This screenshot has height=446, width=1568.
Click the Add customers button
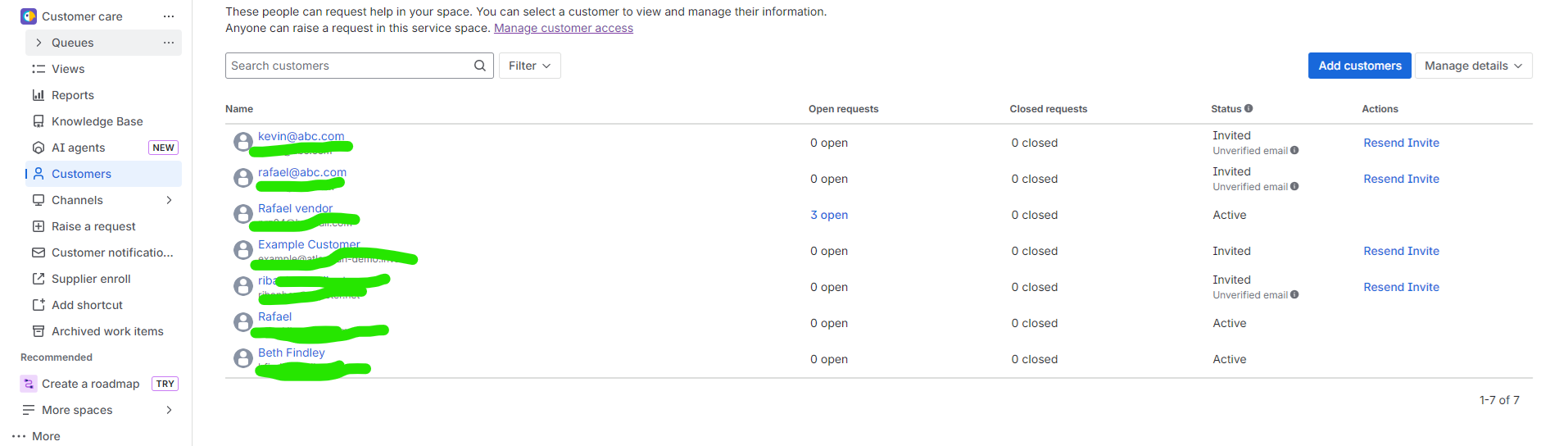(1360, 66)
